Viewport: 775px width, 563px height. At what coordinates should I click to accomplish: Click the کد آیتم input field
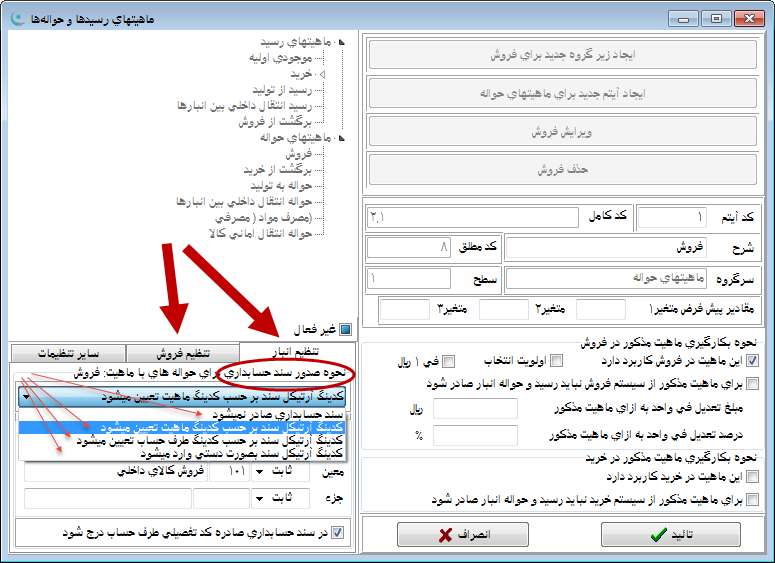pyautogui.click(x=672, y=217)
